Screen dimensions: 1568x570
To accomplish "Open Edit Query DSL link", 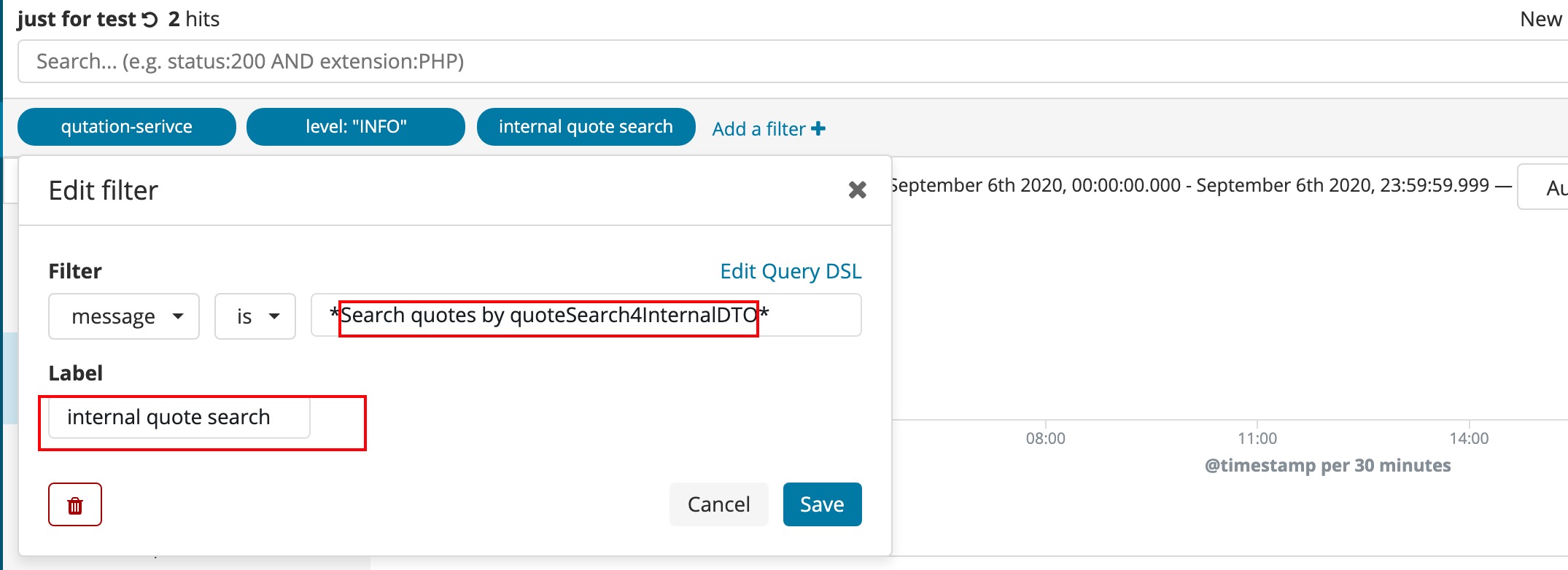I will pos(791,271).
